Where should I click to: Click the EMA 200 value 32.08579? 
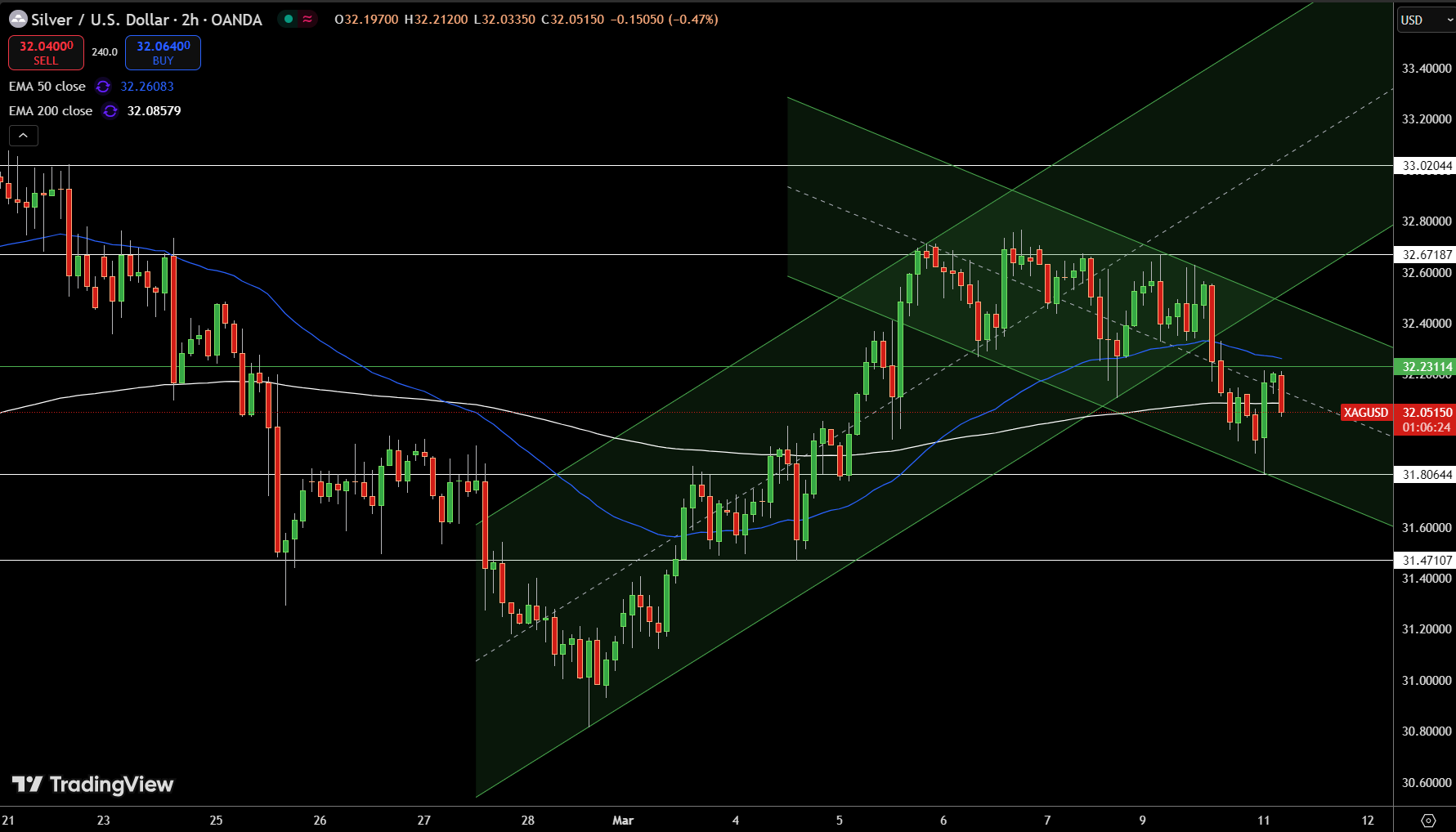[154, 111]
